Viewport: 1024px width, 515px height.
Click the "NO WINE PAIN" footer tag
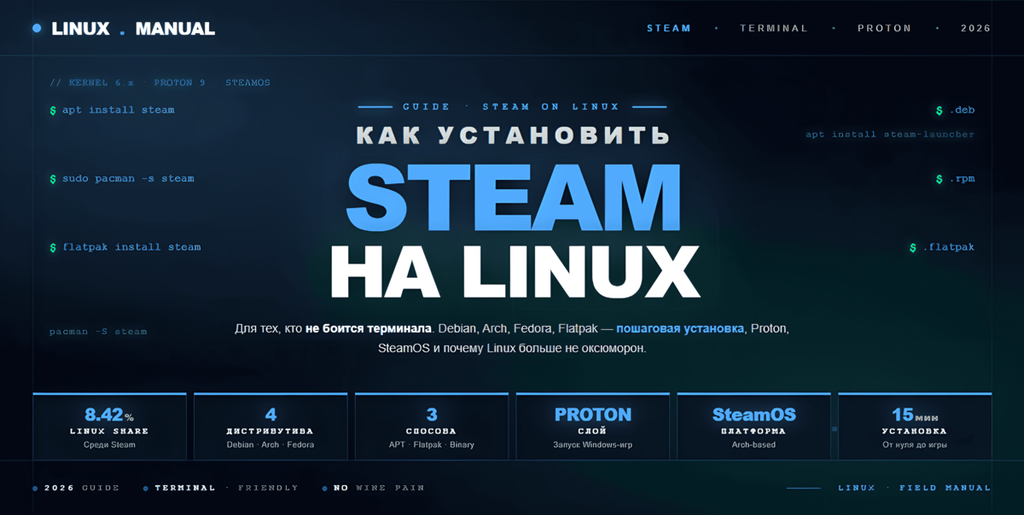(374, 488)
